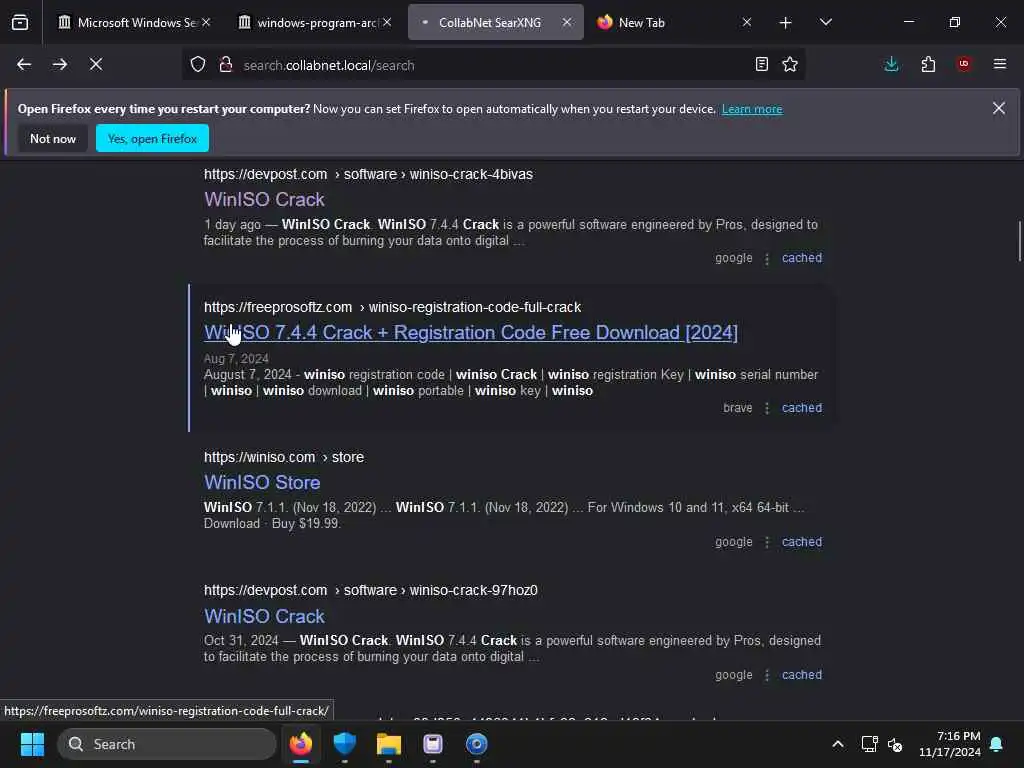This screenshot has height=768, width=1024.
Task: Open the Firefox View icon in the tab strip
Action: [20, 23]
